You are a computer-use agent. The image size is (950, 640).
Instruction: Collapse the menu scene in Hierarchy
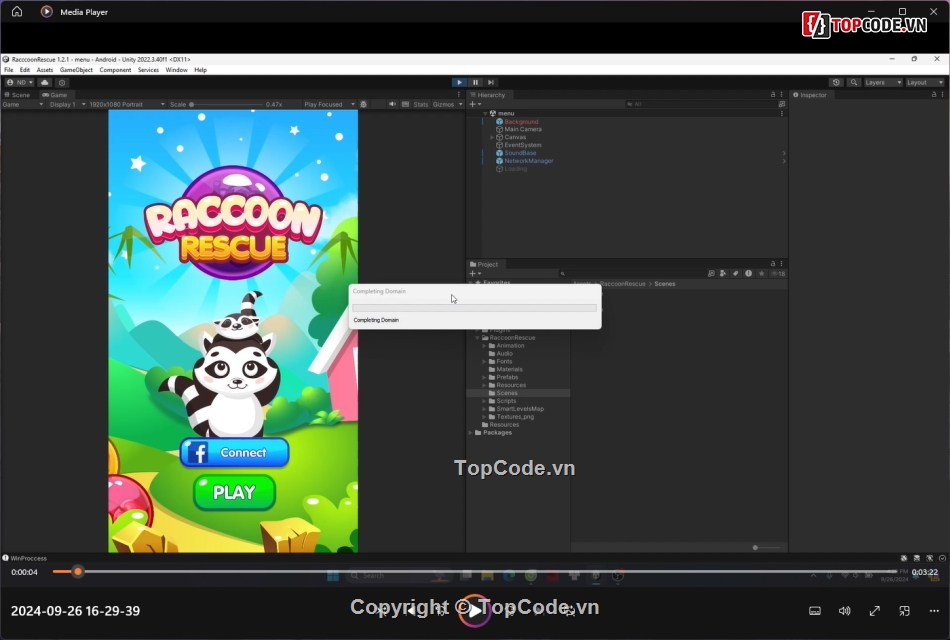(x=485, y=113)
